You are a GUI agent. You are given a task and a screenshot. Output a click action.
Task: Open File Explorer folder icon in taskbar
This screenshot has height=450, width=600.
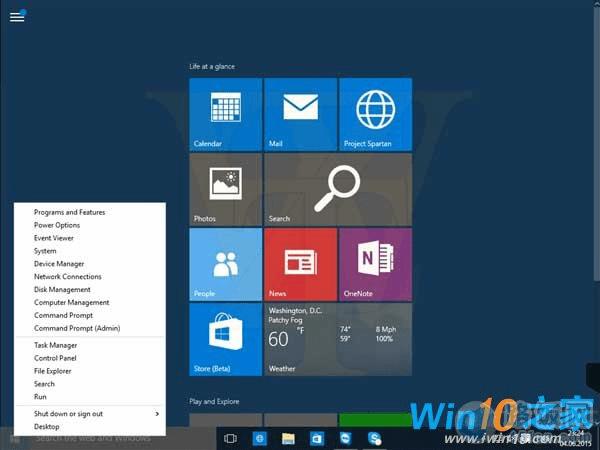(288, 439)
